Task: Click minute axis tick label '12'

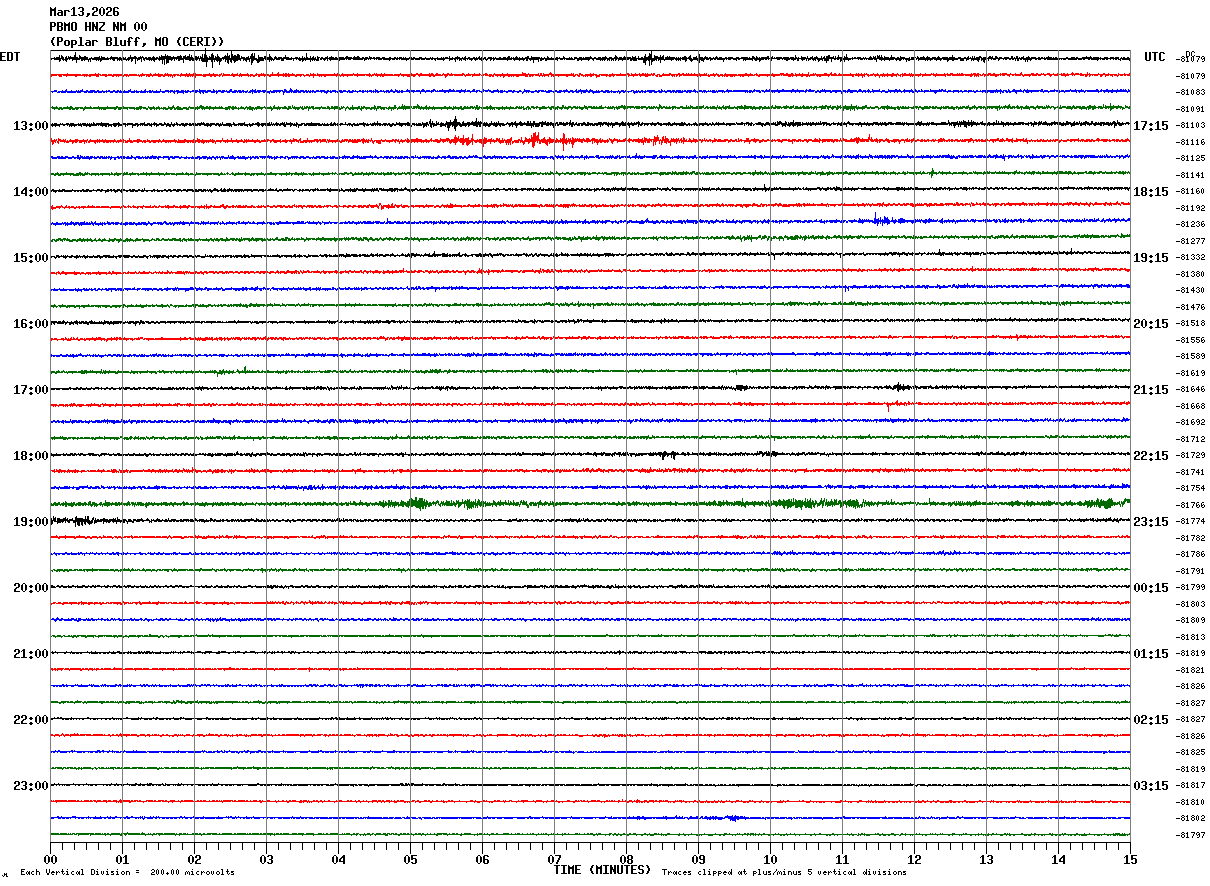Action: click(x=914, y=860)
